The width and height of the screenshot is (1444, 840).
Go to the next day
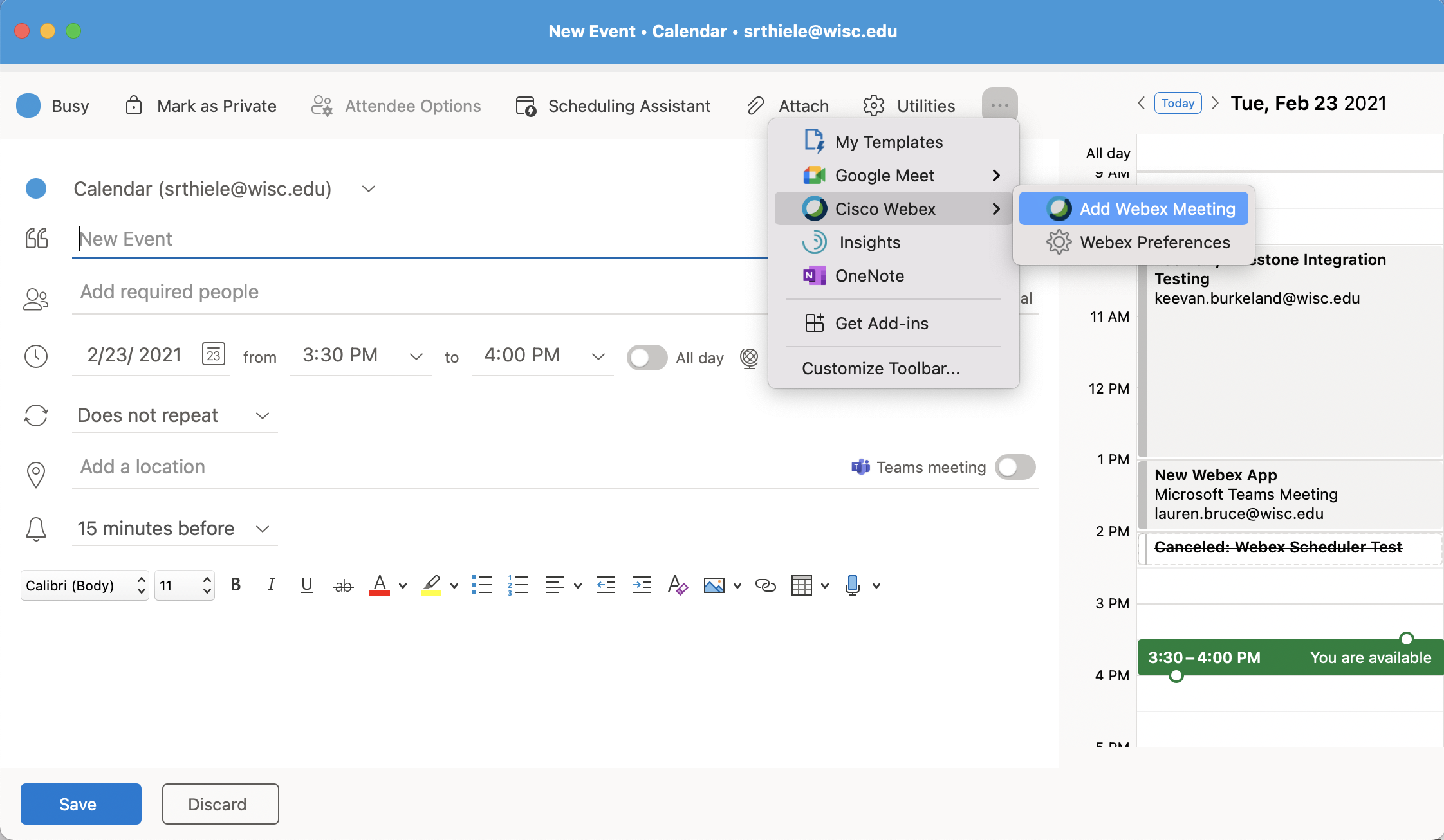coord(1215,103)
